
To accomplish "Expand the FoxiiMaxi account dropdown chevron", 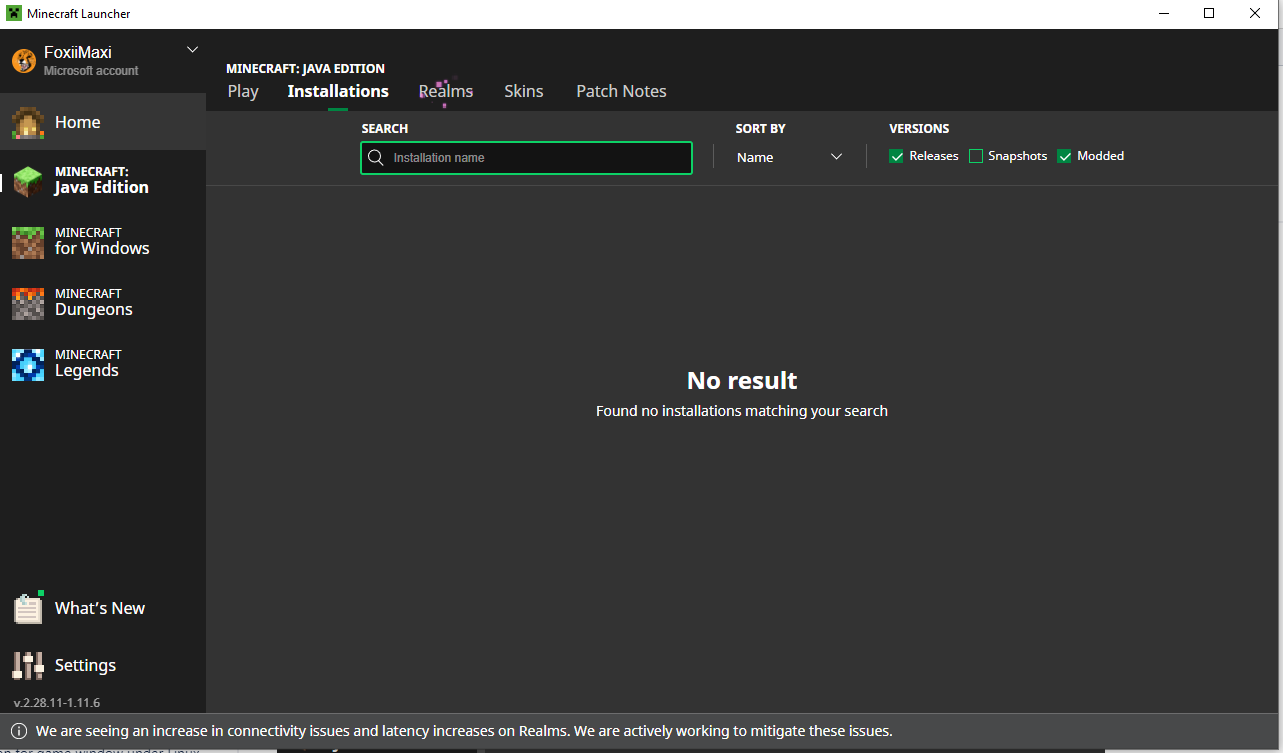I will (193, 50).
